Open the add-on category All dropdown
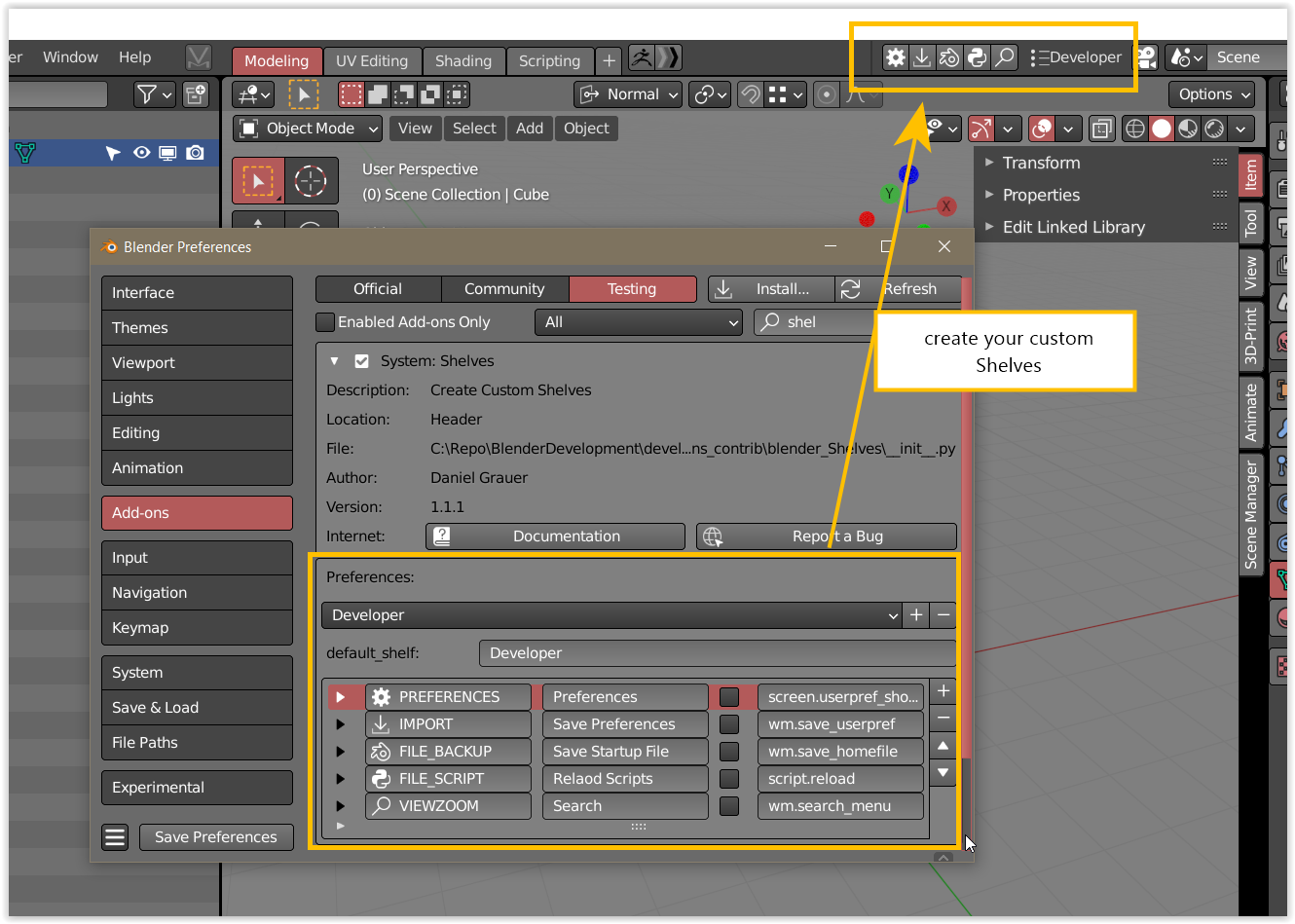The image size is (1295, 924). pyautogui.click(x=639, y=322)
